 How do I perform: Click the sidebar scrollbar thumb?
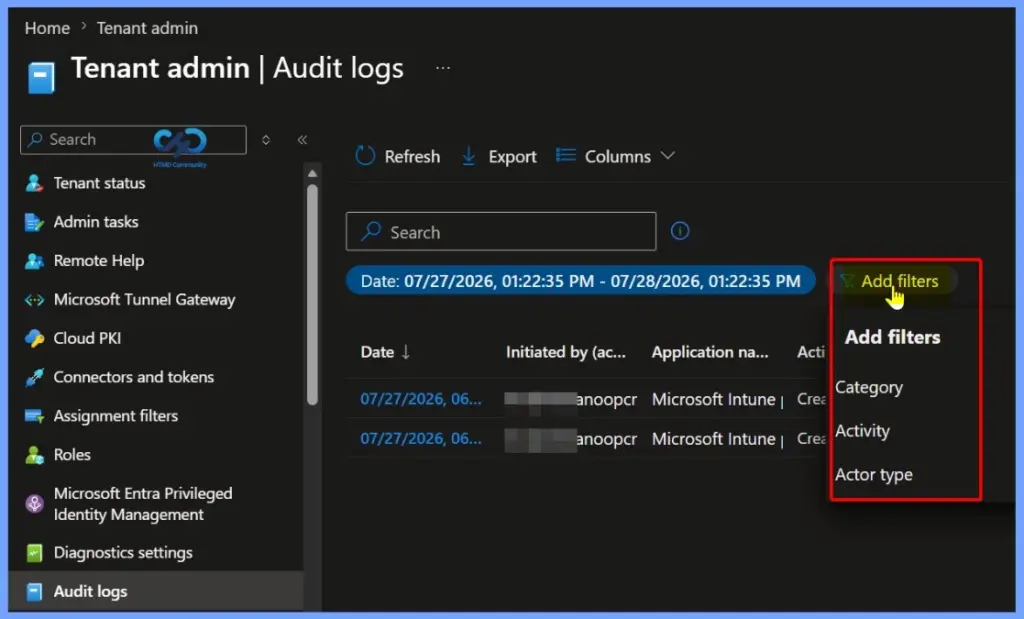[x=312, y=294]
